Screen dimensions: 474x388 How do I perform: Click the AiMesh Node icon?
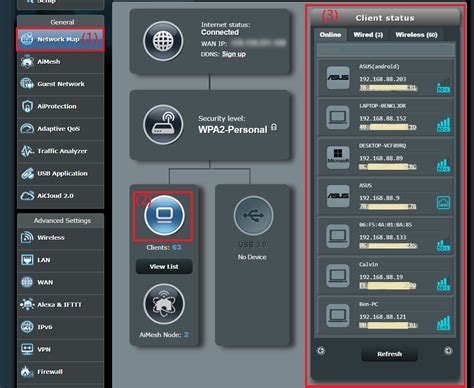[x=164, y=304]
